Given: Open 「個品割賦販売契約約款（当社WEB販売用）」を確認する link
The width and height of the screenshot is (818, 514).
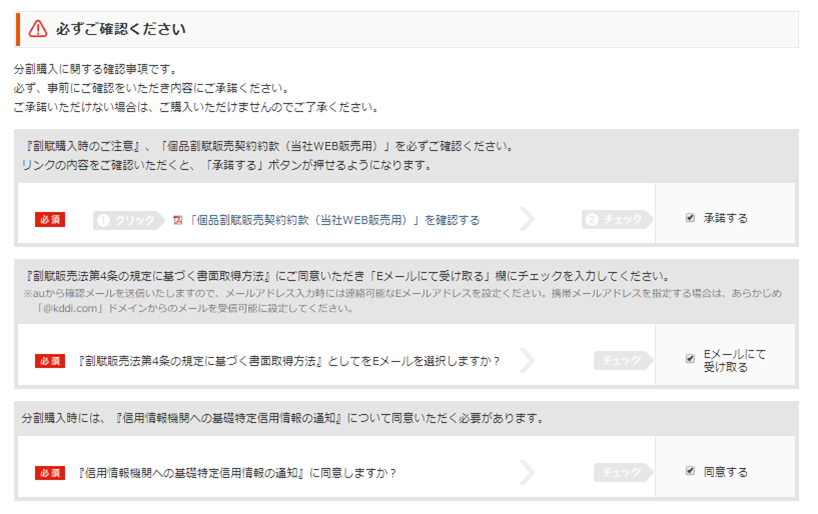Looking at the screenshot, I should [334, 220].
